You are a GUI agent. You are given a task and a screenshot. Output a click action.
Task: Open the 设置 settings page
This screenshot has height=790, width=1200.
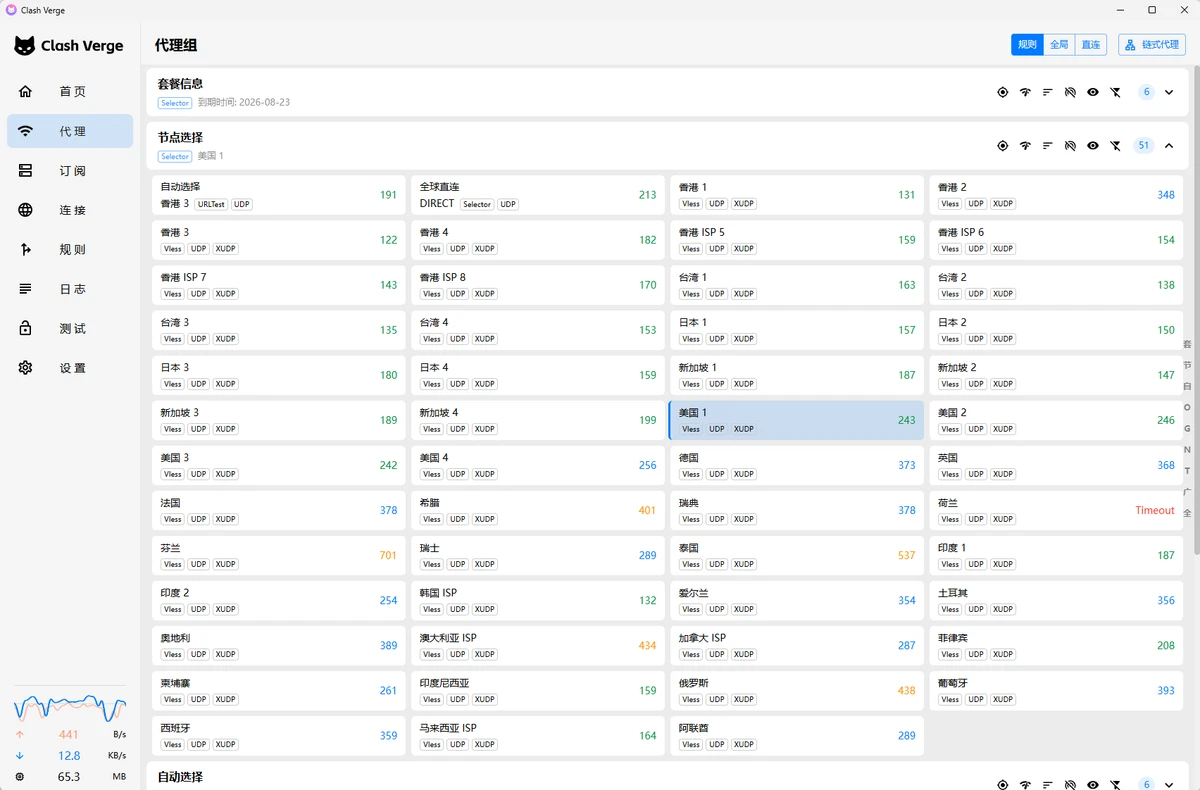(x=70, y=368)
